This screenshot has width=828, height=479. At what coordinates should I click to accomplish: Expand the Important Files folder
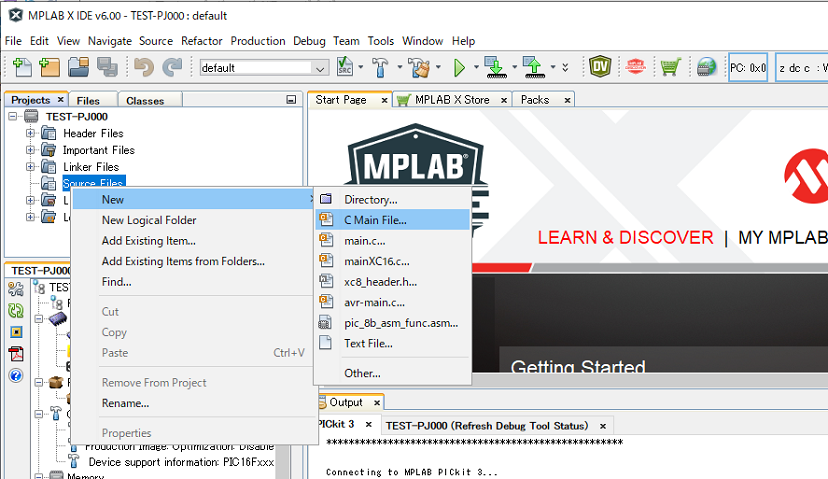(31, 150)
